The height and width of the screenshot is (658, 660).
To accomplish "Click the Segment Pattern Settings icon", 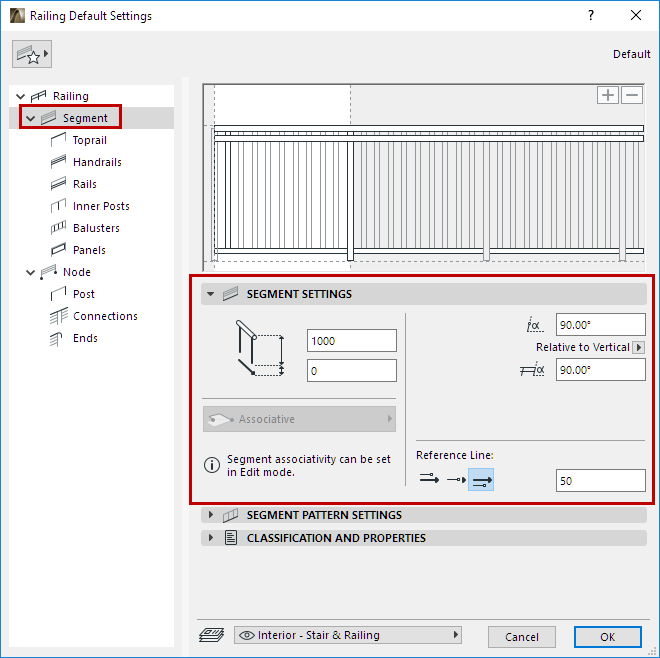I will click(x=230, y=515).
